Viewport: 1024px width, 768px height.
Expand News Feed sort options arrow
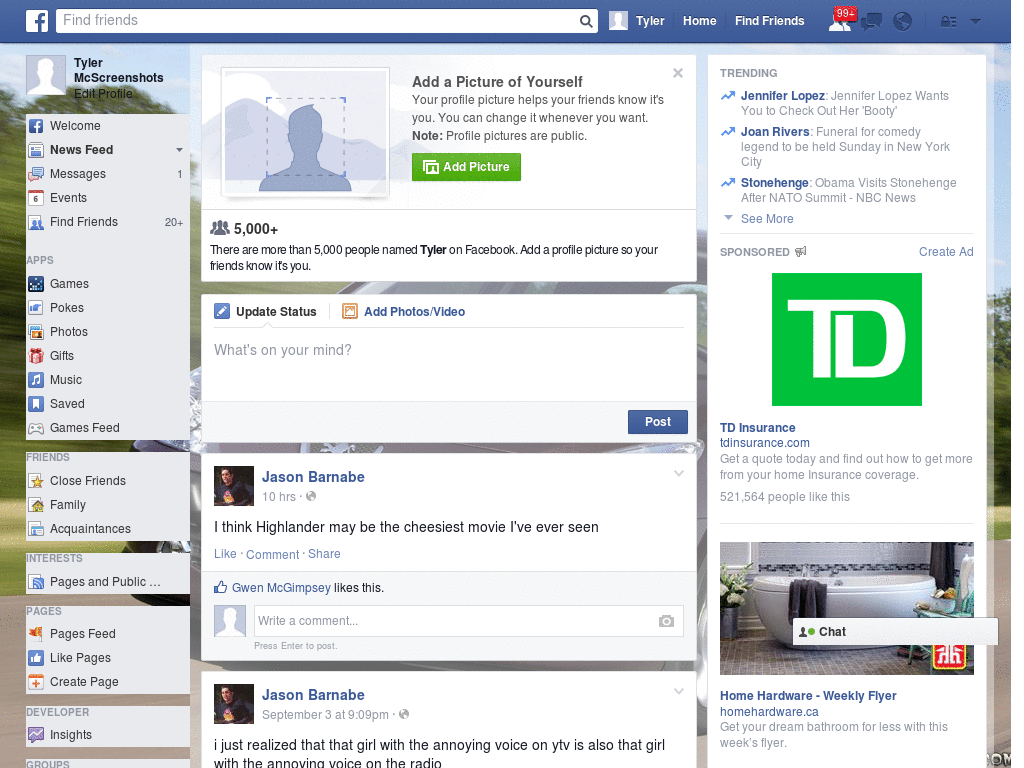point(179,150)
